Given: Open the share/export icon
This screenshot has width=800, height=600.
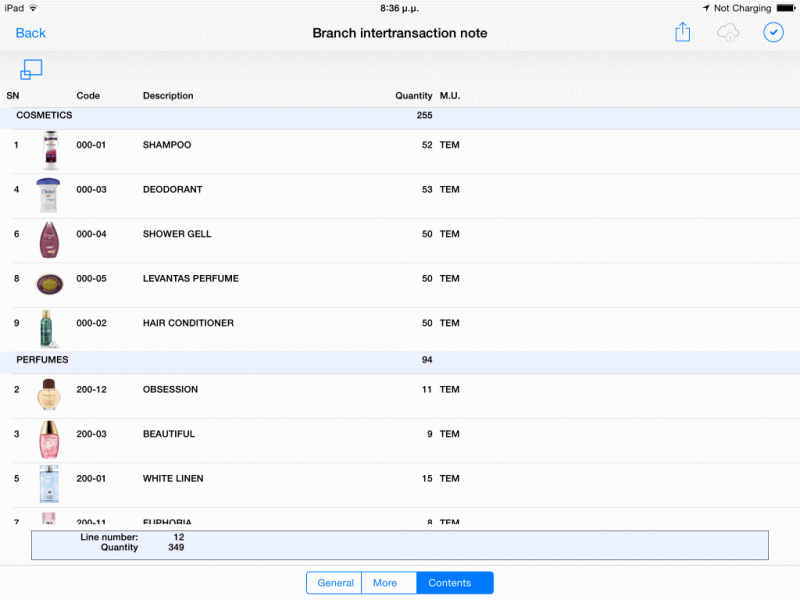Looking at the screenshot, I should click(682, 32).
